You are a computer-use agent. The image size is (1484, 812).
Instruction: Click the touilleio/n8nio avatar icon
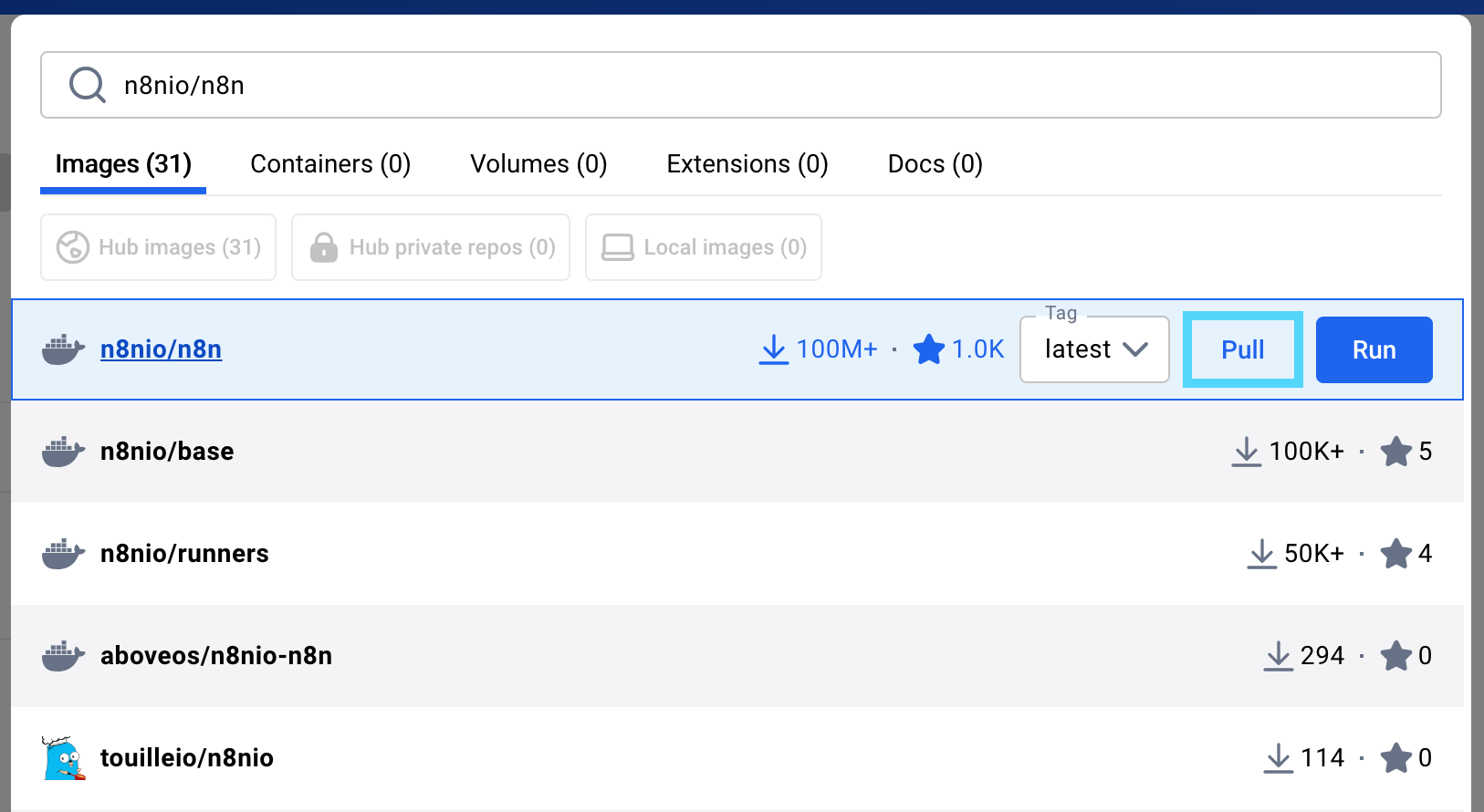[x=63, y=758]
